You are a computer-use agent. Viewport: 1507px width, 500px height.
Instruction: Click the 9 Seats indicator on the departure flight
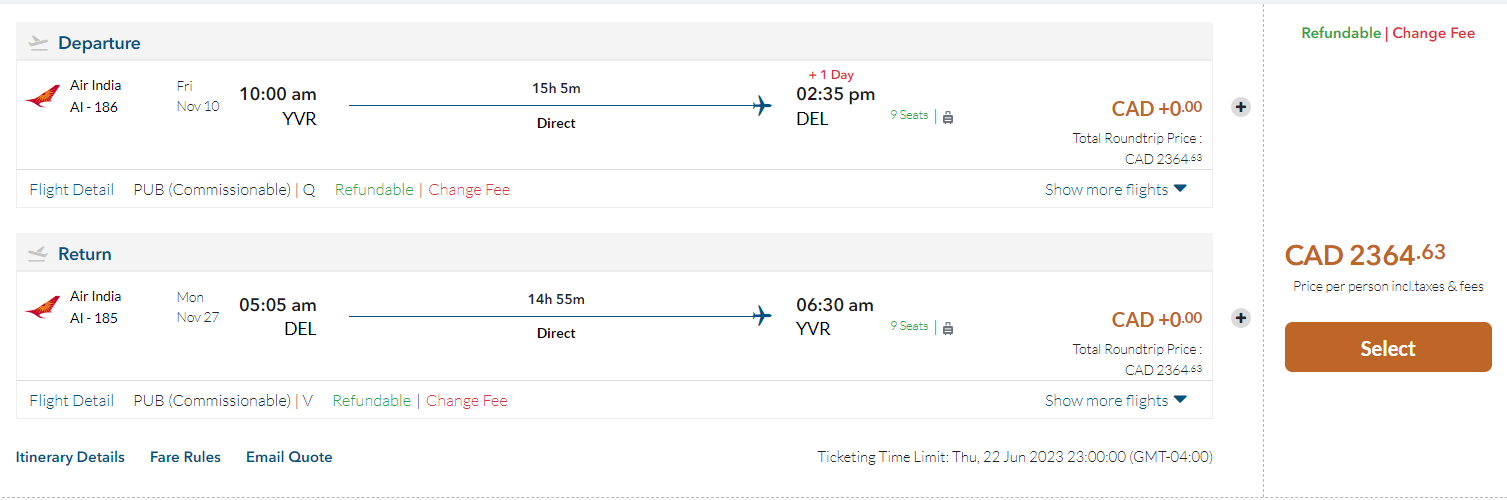tap(909, 115)
